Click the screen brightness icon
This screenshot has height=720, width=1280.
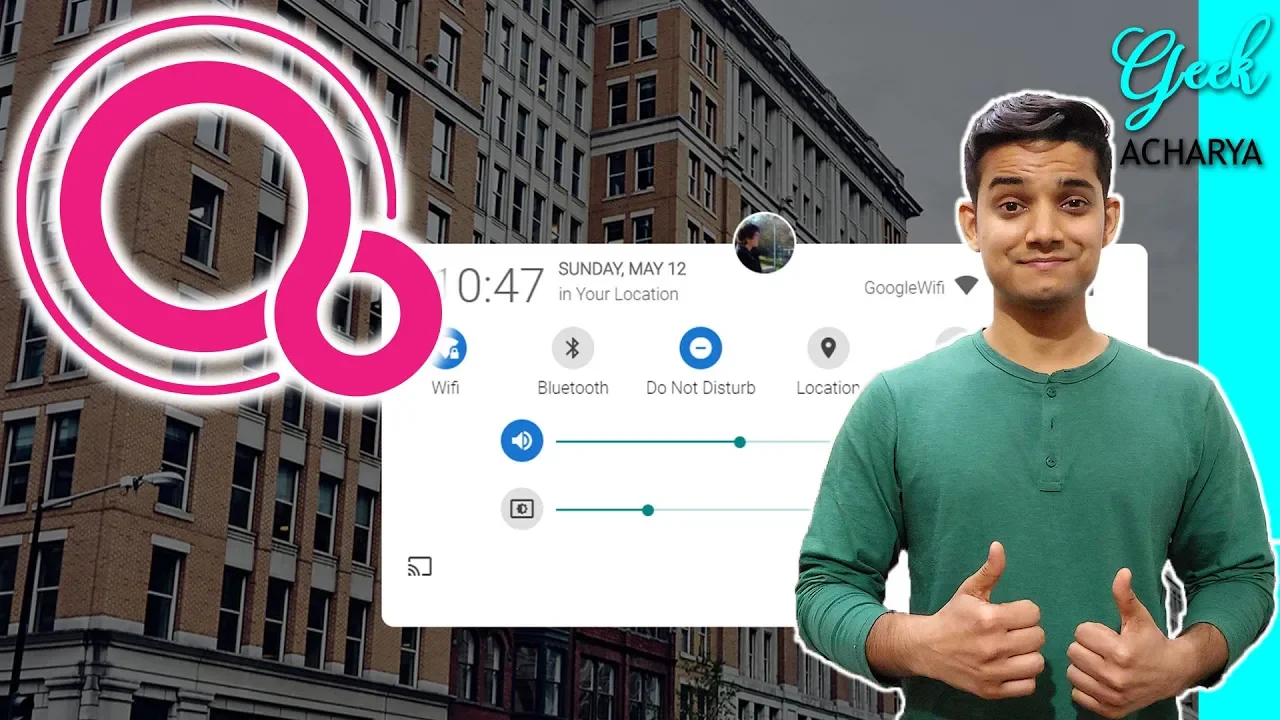point(522,509)
